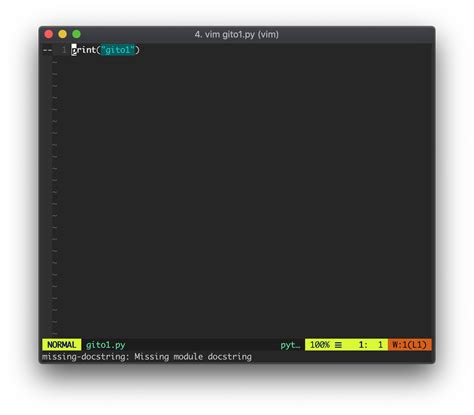
Task: Click the highlighted "gito1" string
Action: coord(118,50)
